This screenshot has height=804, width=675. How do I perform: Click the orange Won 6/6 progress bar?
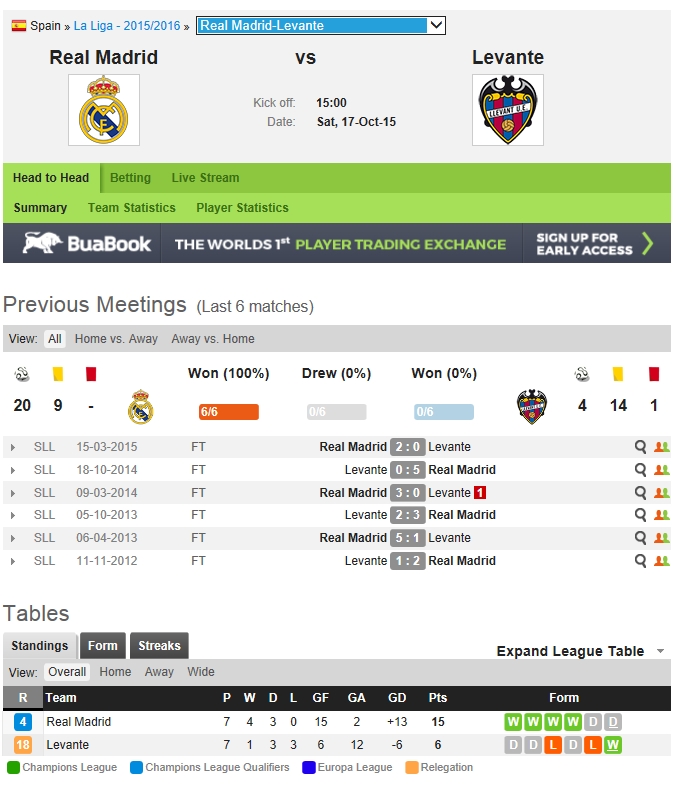(228, 412)
